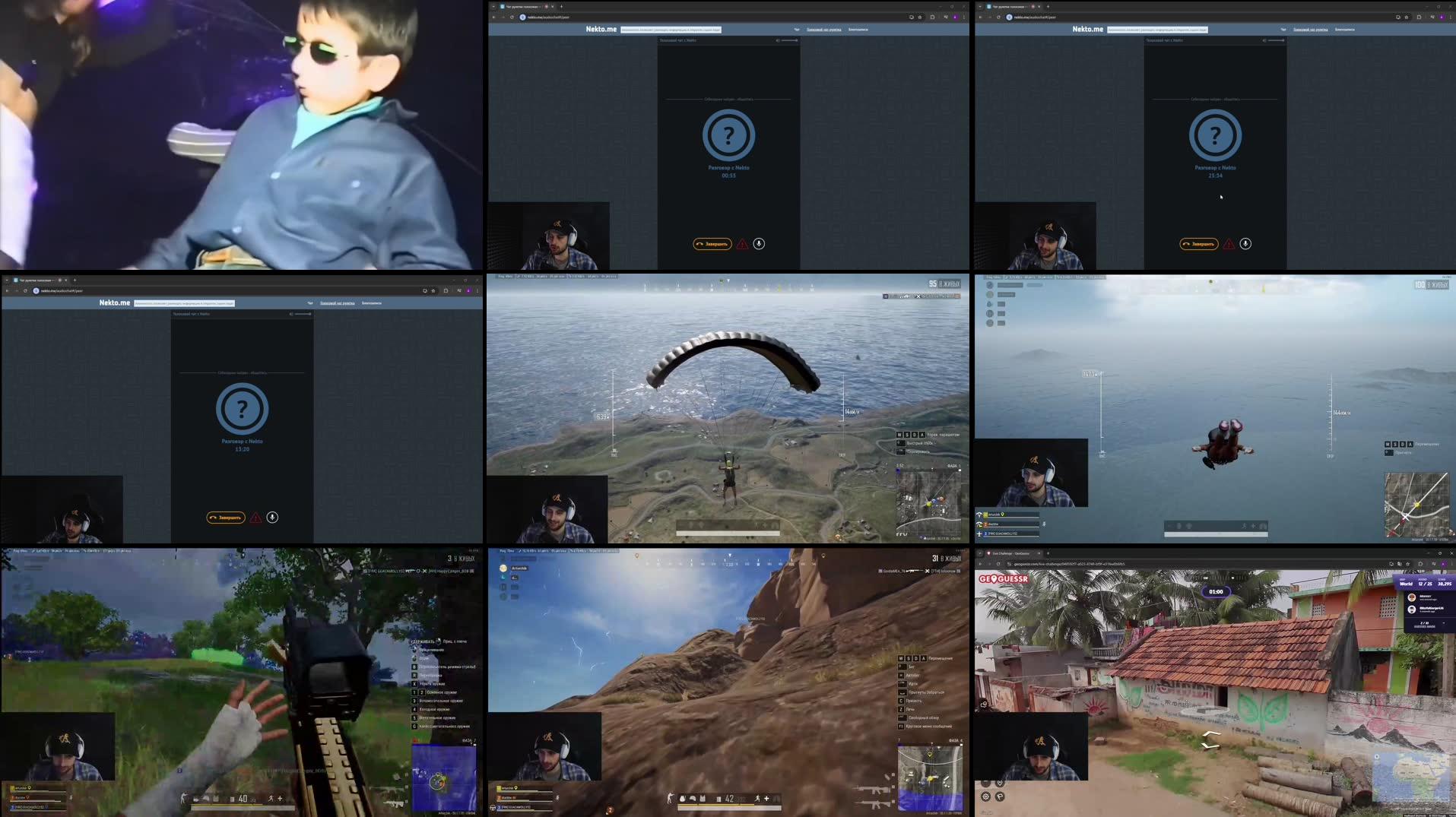Open the tab search chevron in the 00:55 call browser

pos(493,6)
